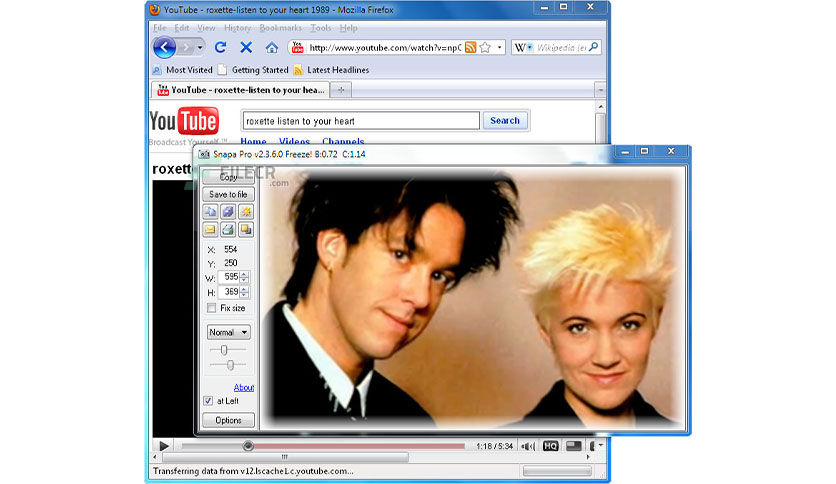Viewport: 836px width, 484px height.
Task: Expand the address bar history dropdown arrow
Action: (500, 47)
